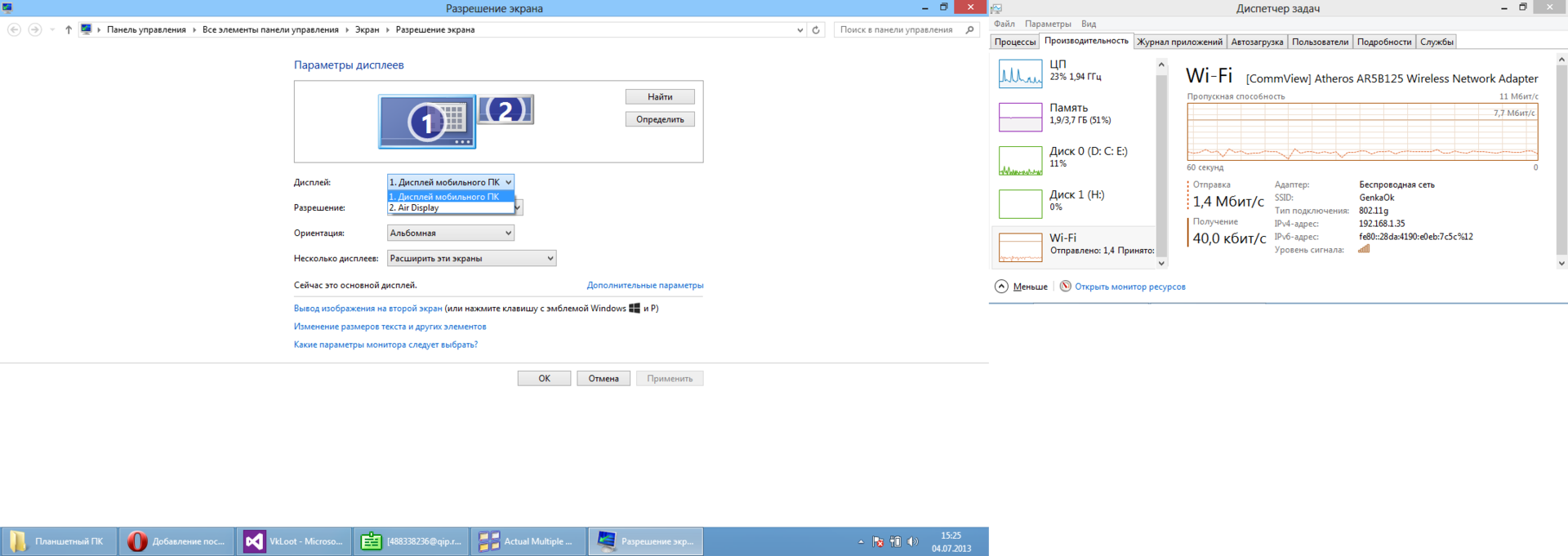This screenshot has height=556, width=1568.
Task: Click Task Manager title bar icon
Action: tap(996, 8)
